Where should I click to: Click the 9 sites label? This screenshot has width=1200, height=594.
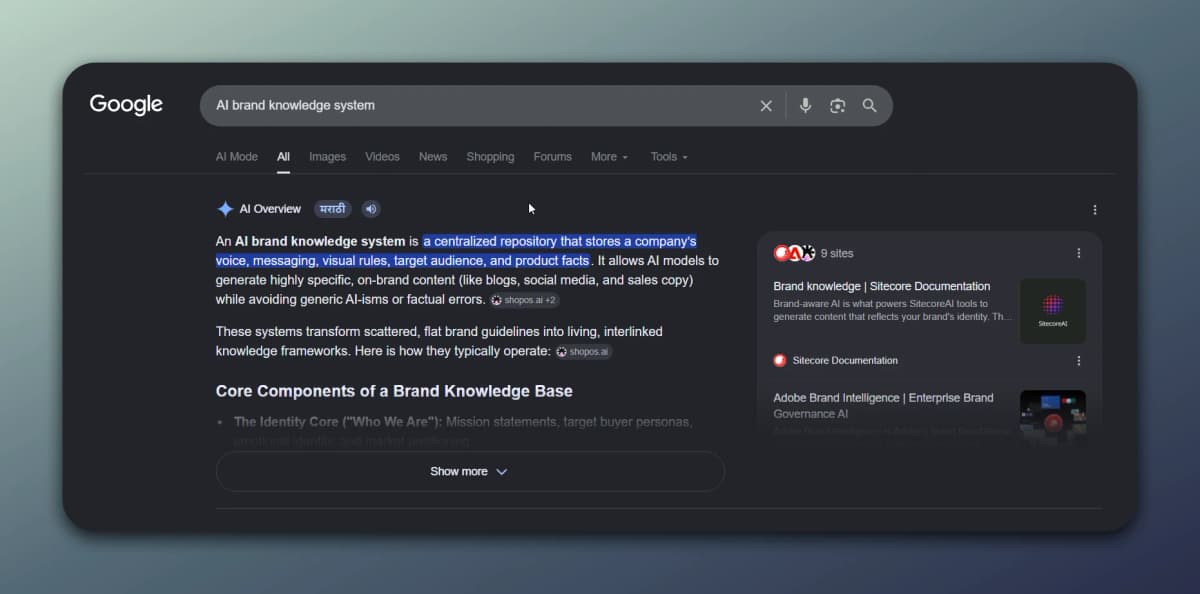(x=837, y=253)
